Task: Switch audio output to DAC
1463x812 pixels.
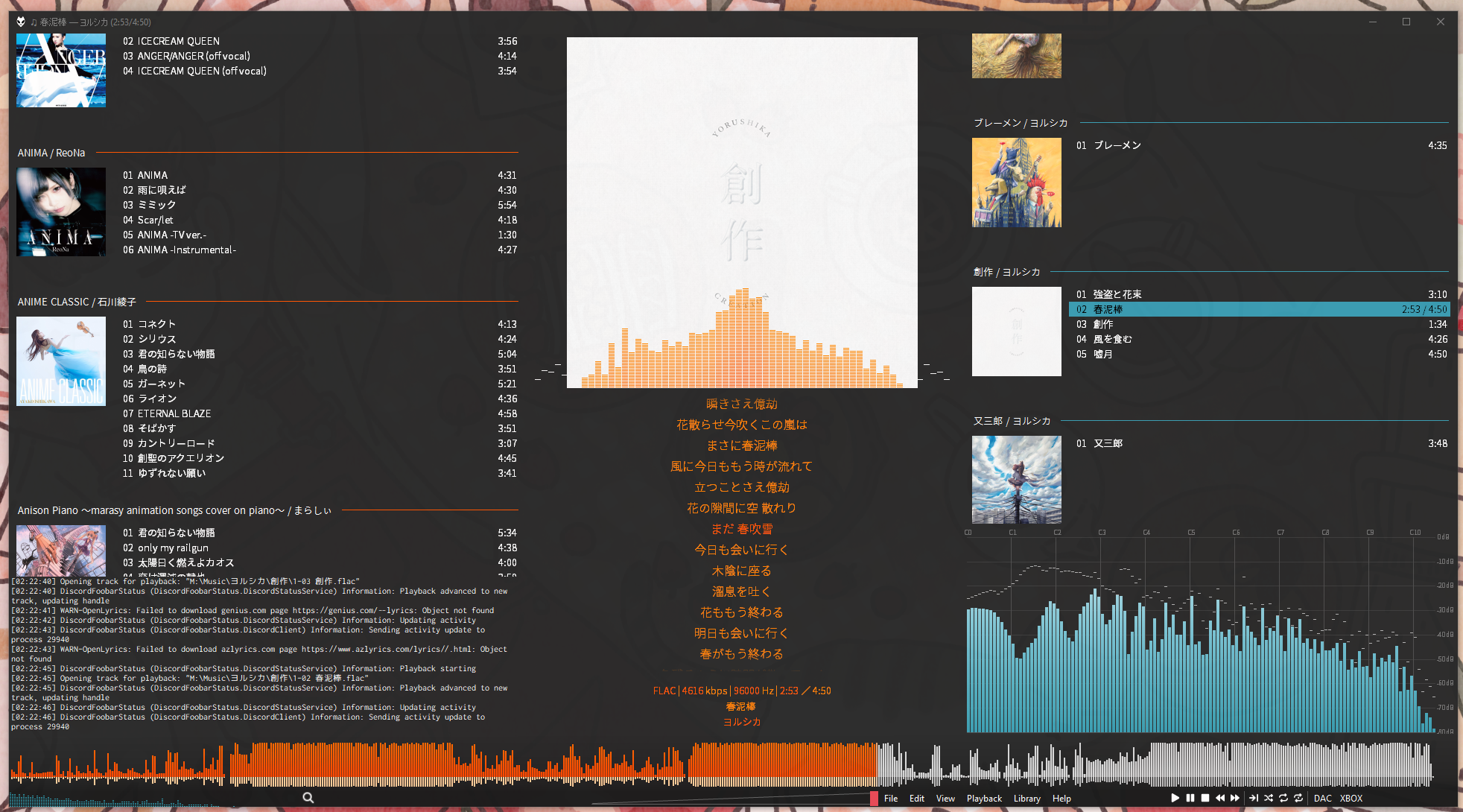Action: pyautogui.click(x=1323, y=798)
